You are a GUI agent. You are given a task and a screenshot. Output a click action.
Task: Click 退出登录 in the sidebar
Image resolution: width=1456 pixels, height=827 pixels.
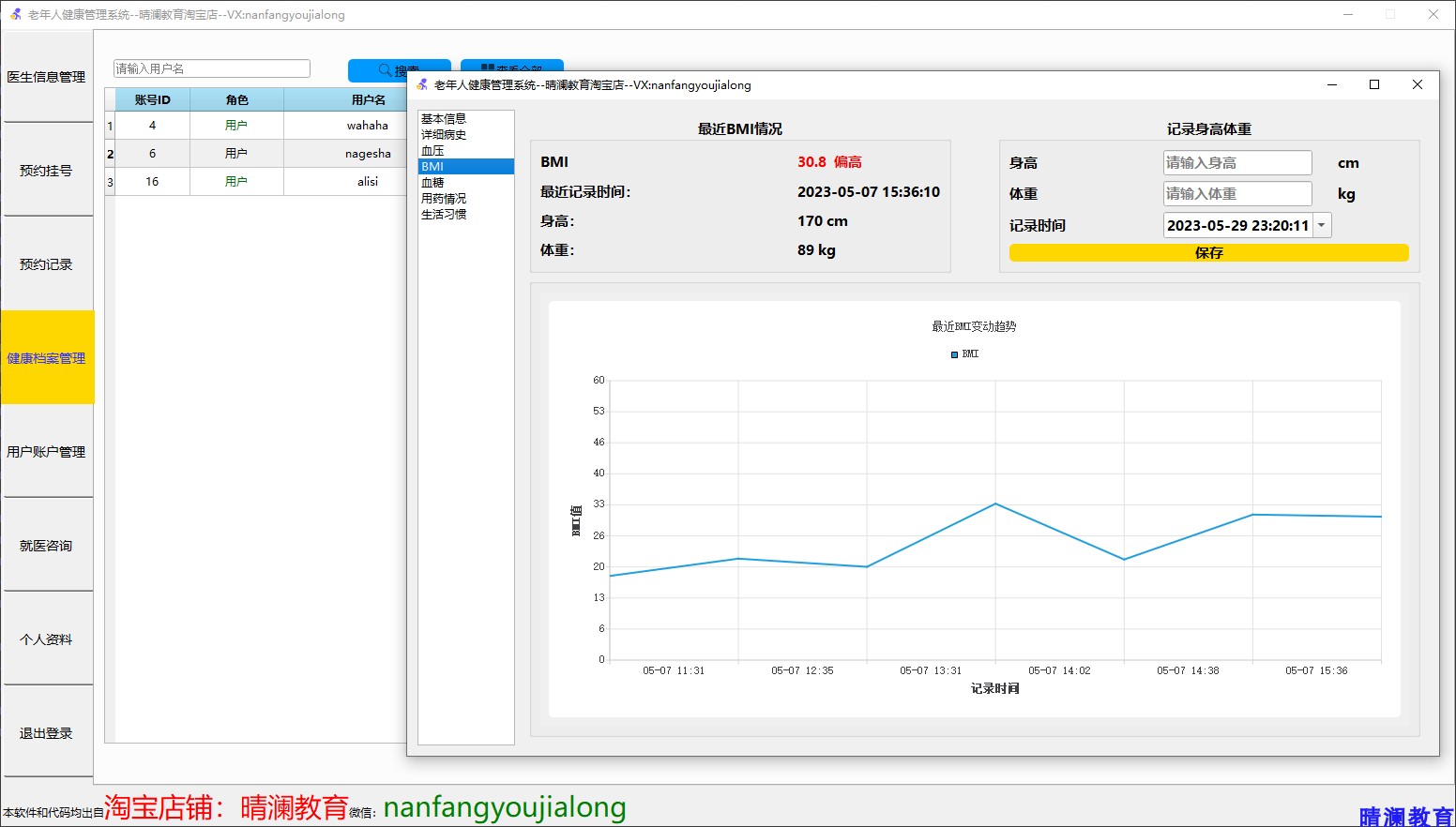(x=47, y=733)
